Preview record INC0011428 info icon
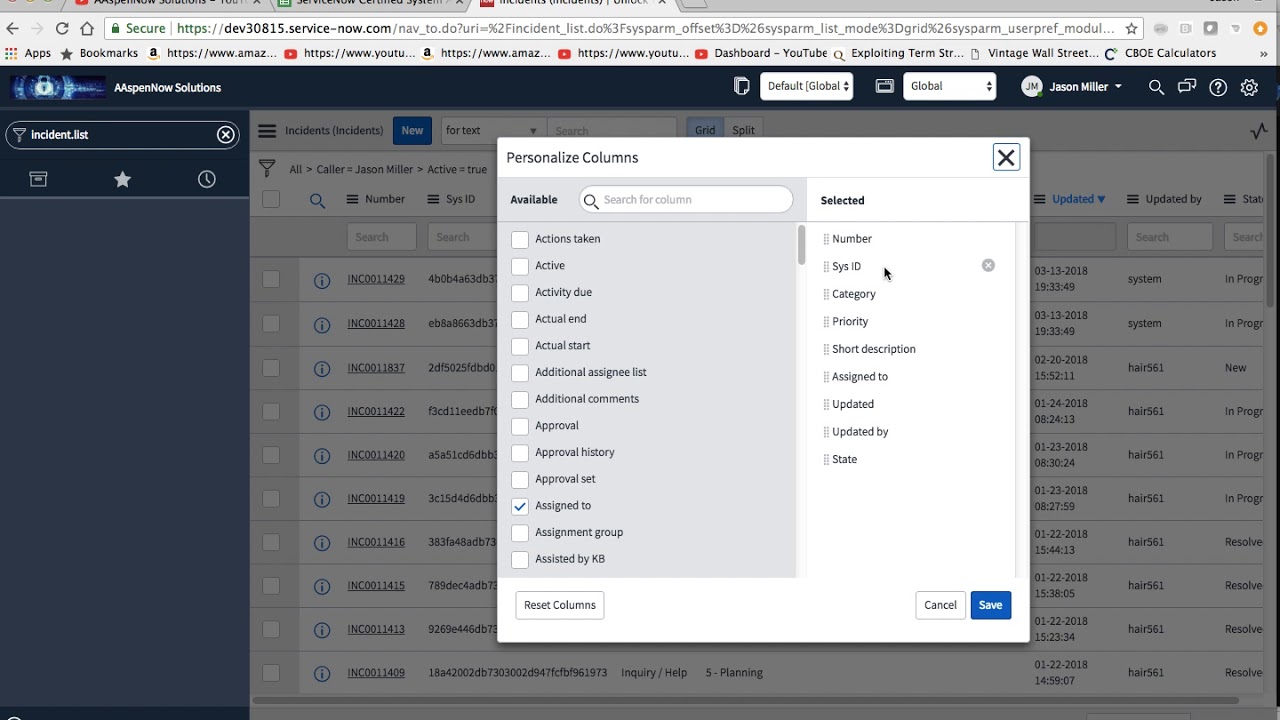This screenshot has height=720, width=1280. pyautogui.click(x=322, y=325)
